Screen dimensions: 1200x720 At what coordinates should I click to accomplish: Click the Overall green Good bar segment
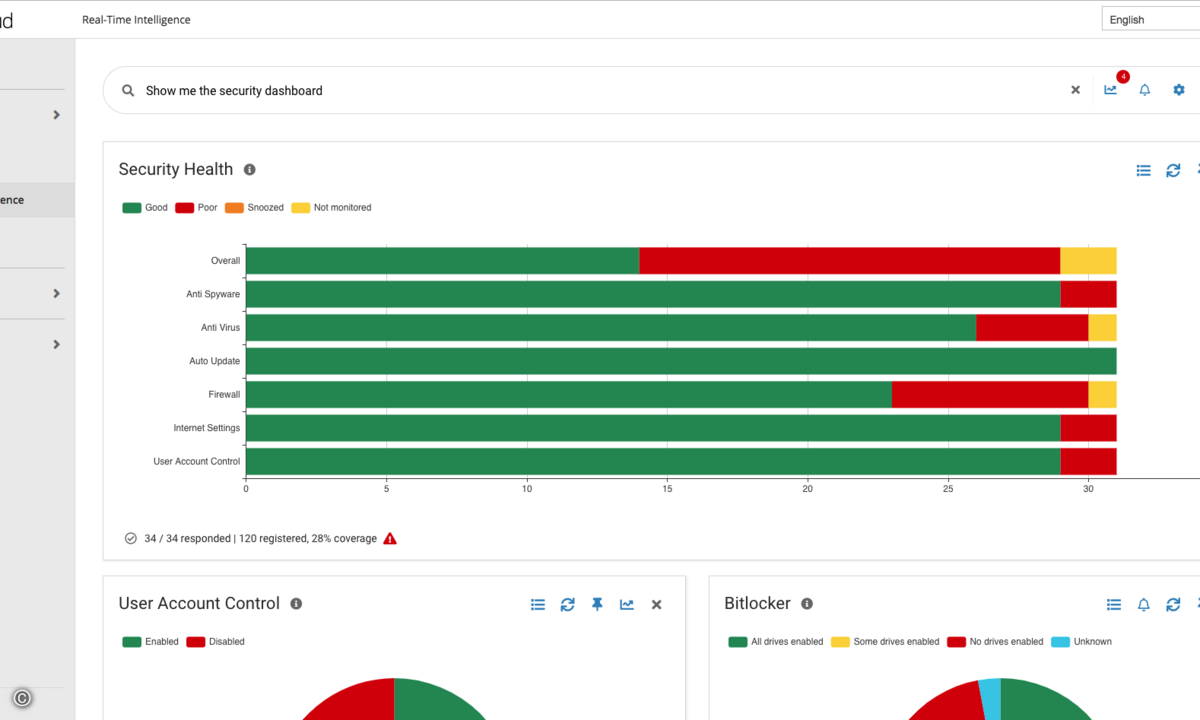pyautogui.click(x=443, y=261)
